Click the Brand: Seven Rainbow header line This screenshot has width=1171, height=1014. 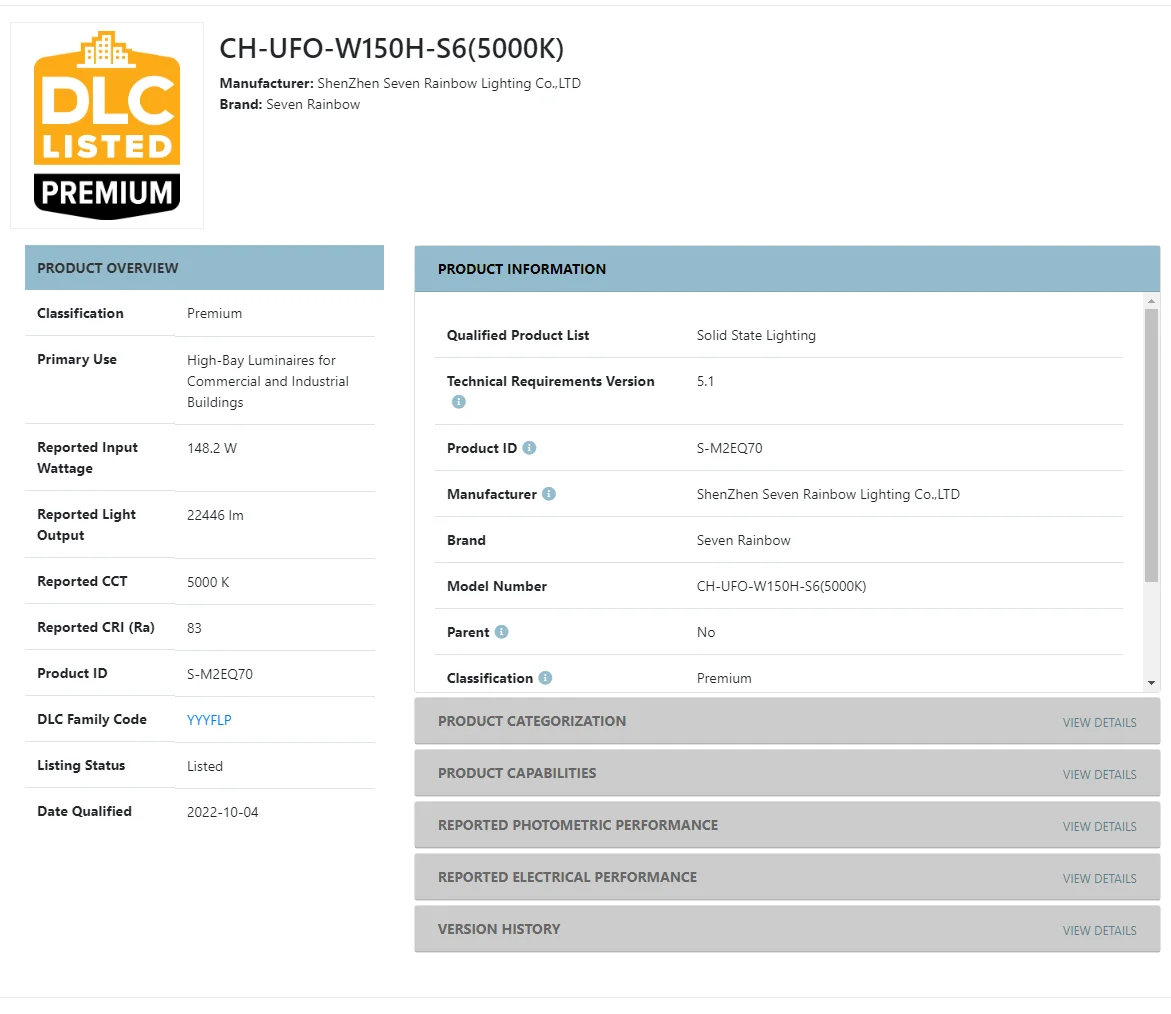pyautogui.click(x=290, y=105)
